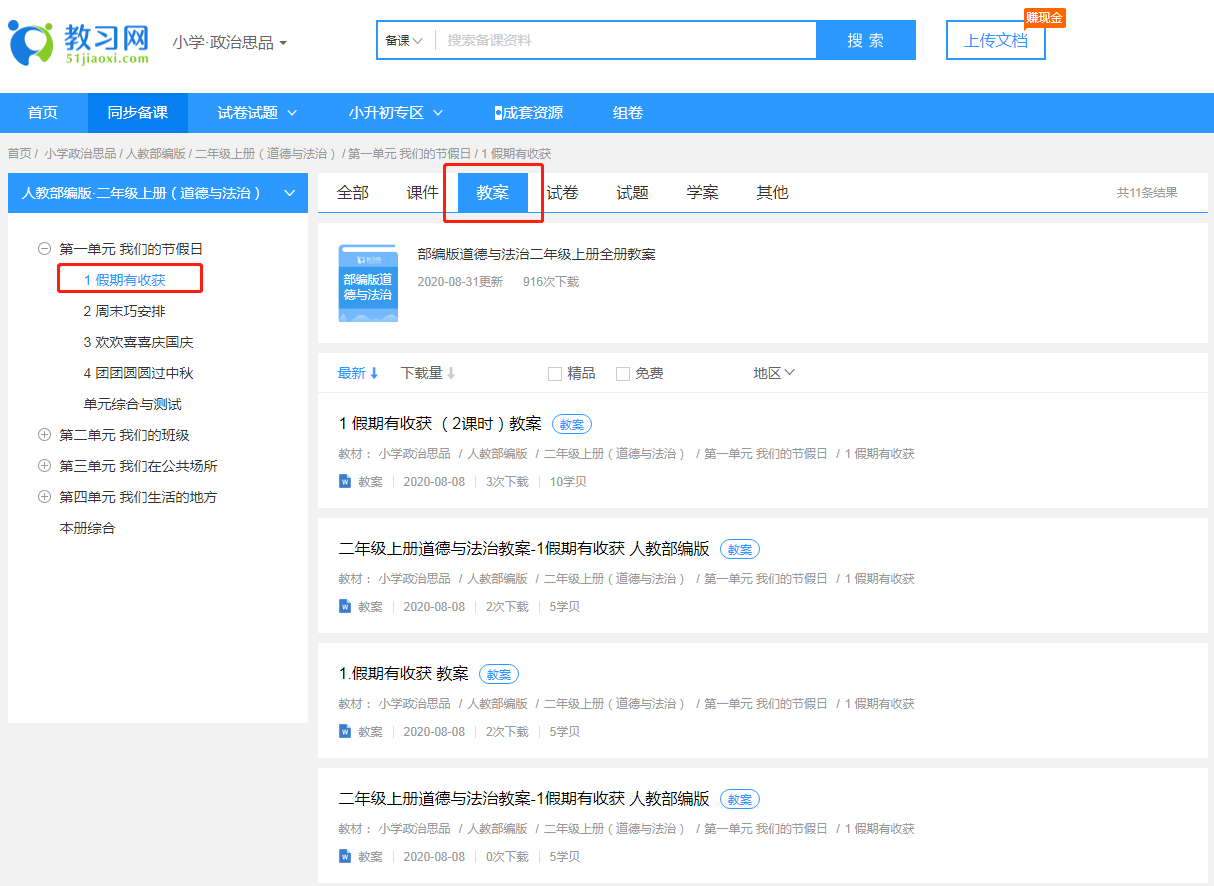1214x886 pixels.
Task: Open 部编版道德与法治二年级上册全册教案 link
Action: (x=537, y=255)
